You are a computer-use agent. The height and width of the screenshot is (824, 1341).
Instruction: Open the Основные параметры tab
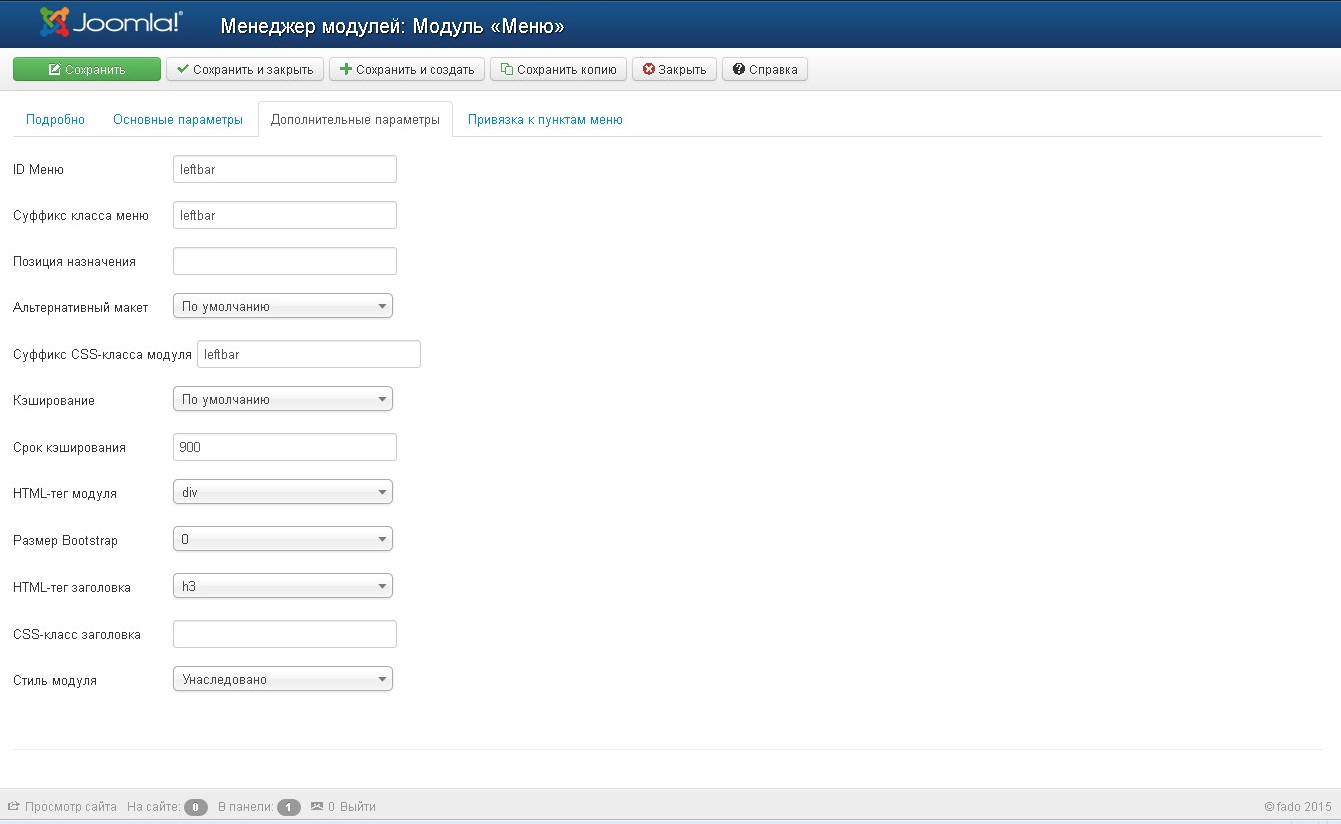(178, 119)
